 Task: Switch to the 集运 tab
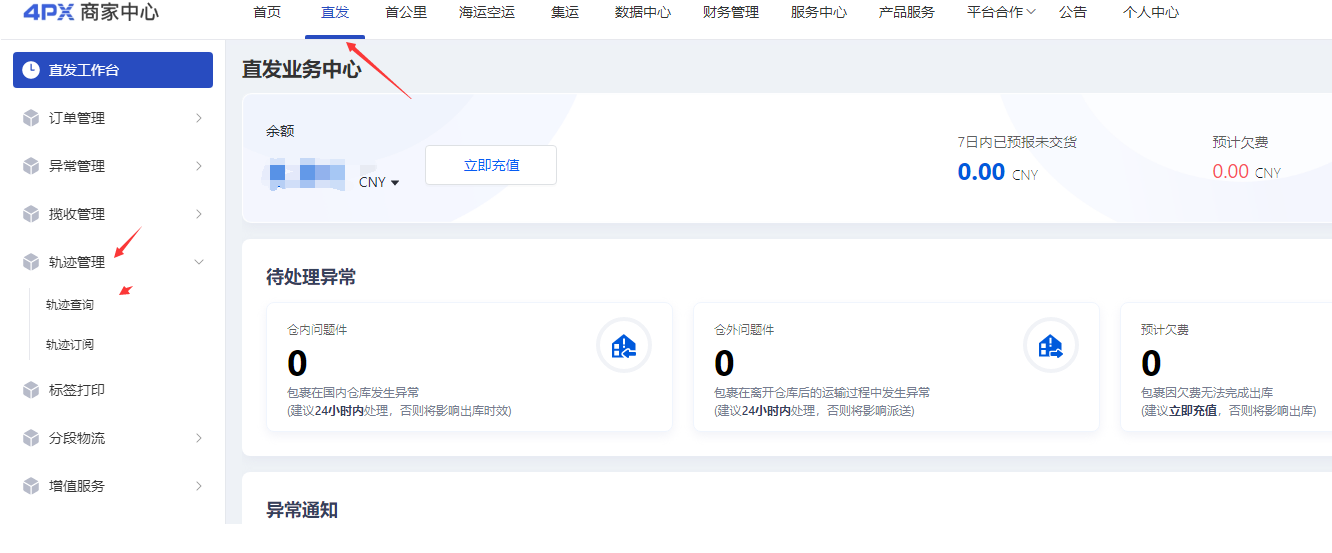click(564, 12)
